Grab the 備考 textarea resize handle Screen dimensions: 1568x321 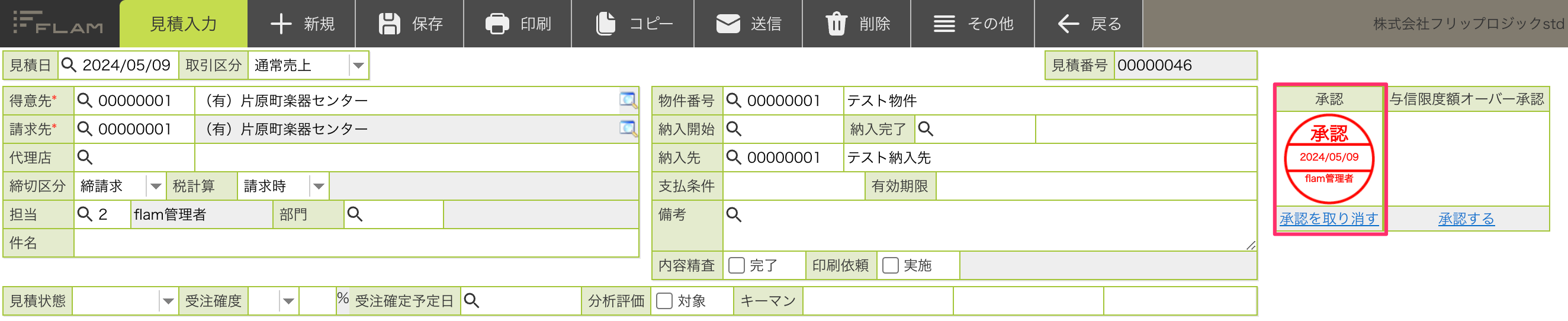(1250, 245)
